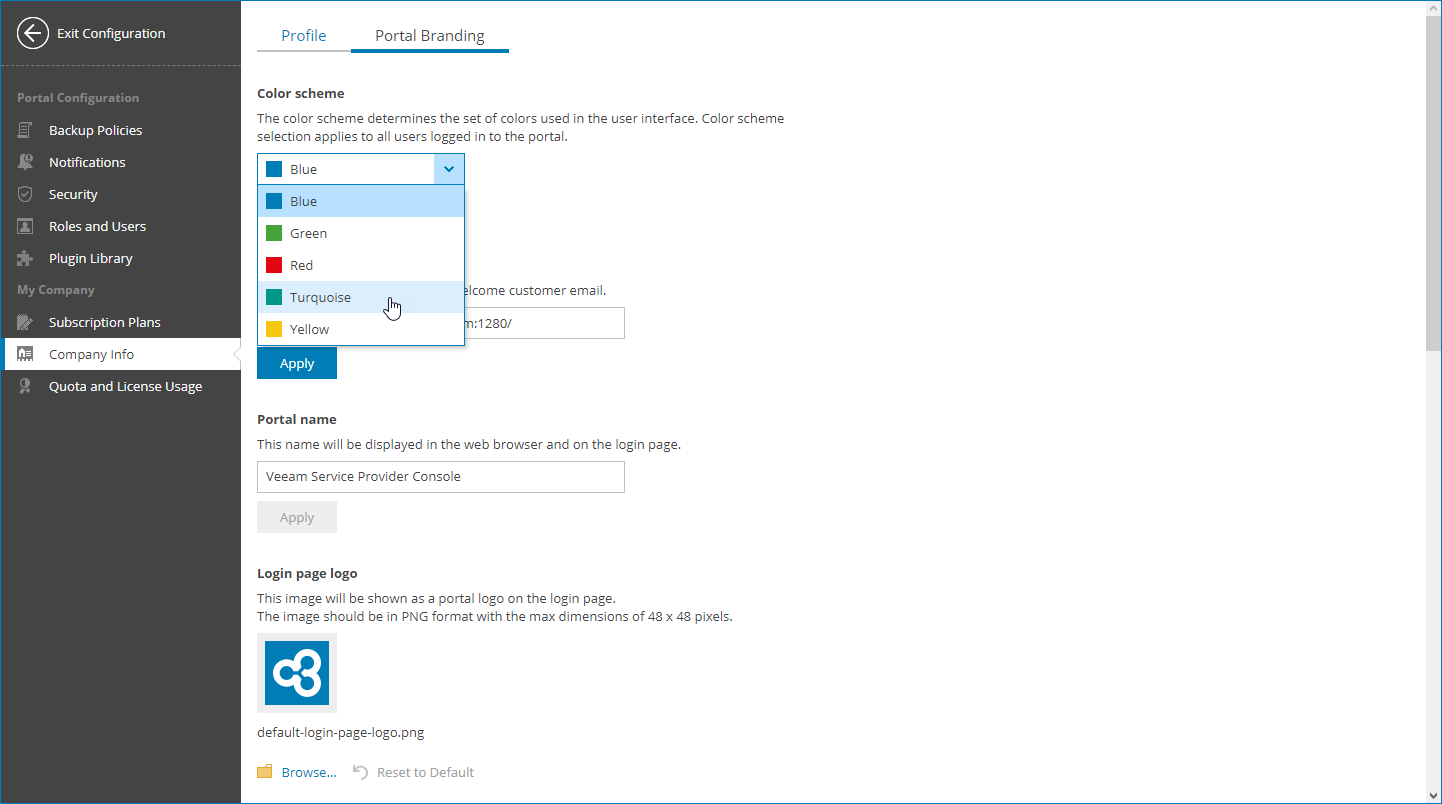Open the Portal Branding tab
Image resolution: width=1442 pixels, height=804 pixels.
[x=429, y=34]
